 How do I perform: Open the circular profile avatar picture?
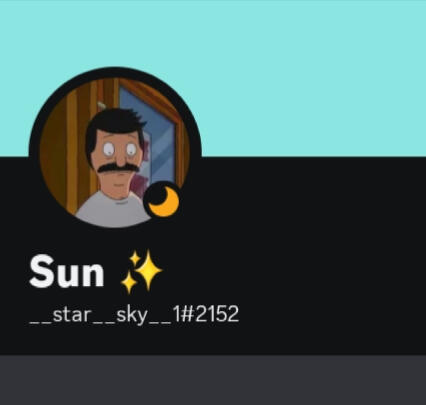[x=115, y=153]
